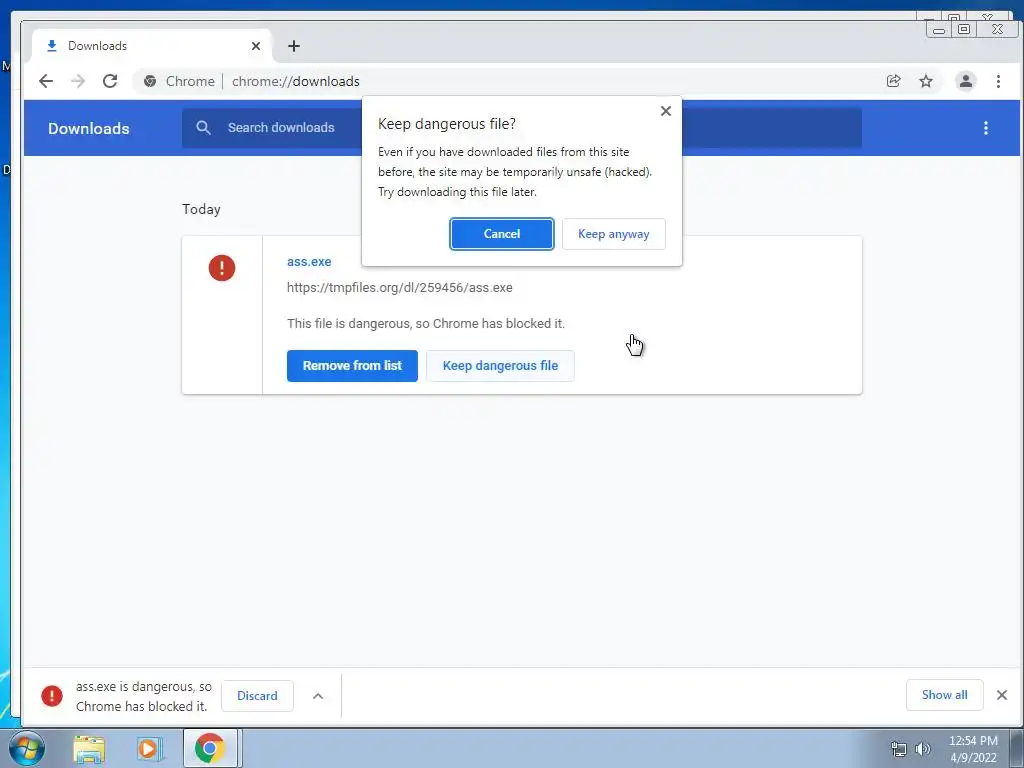Click Show all downloads button
This screenshot has height=768, width=1024.
[x=944, y=695]
